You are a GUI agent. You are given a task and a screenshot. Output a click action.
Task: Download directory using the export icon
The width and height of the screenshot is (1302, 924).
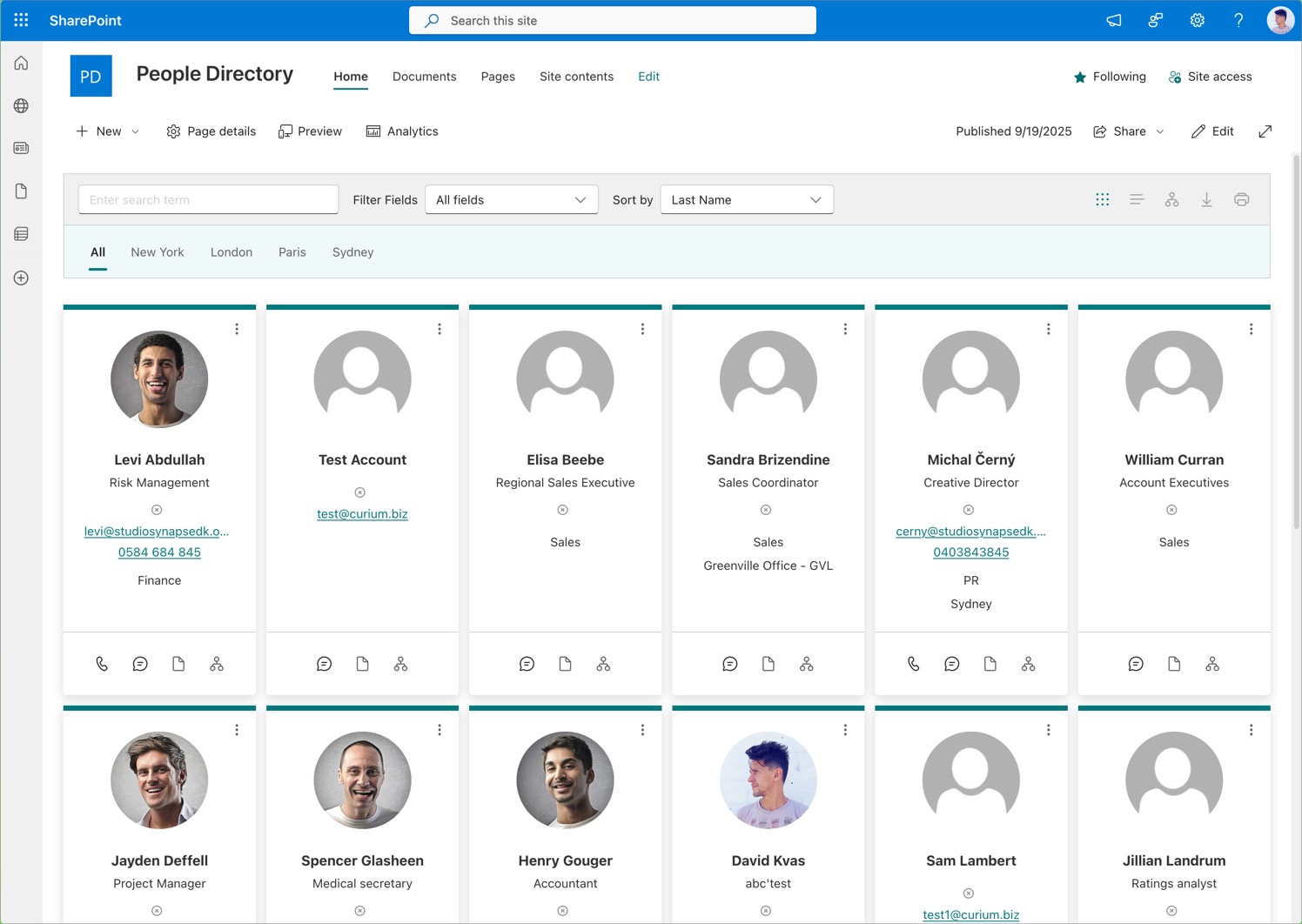1206,200
